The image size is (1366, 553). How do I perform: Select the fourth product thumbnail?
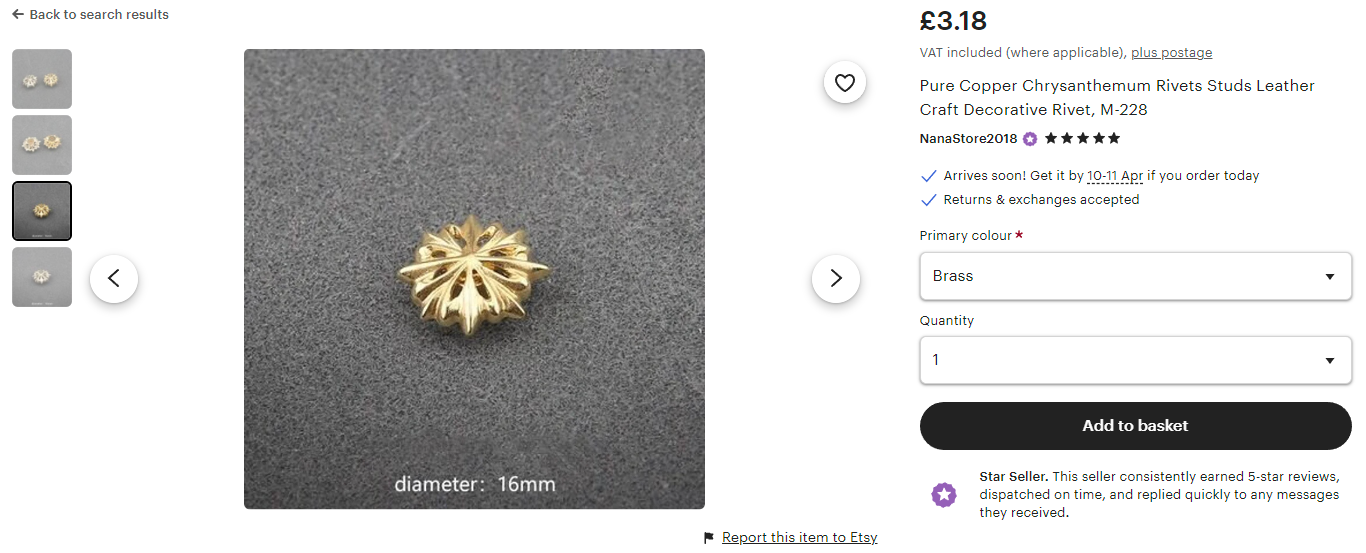coord(42,277)
